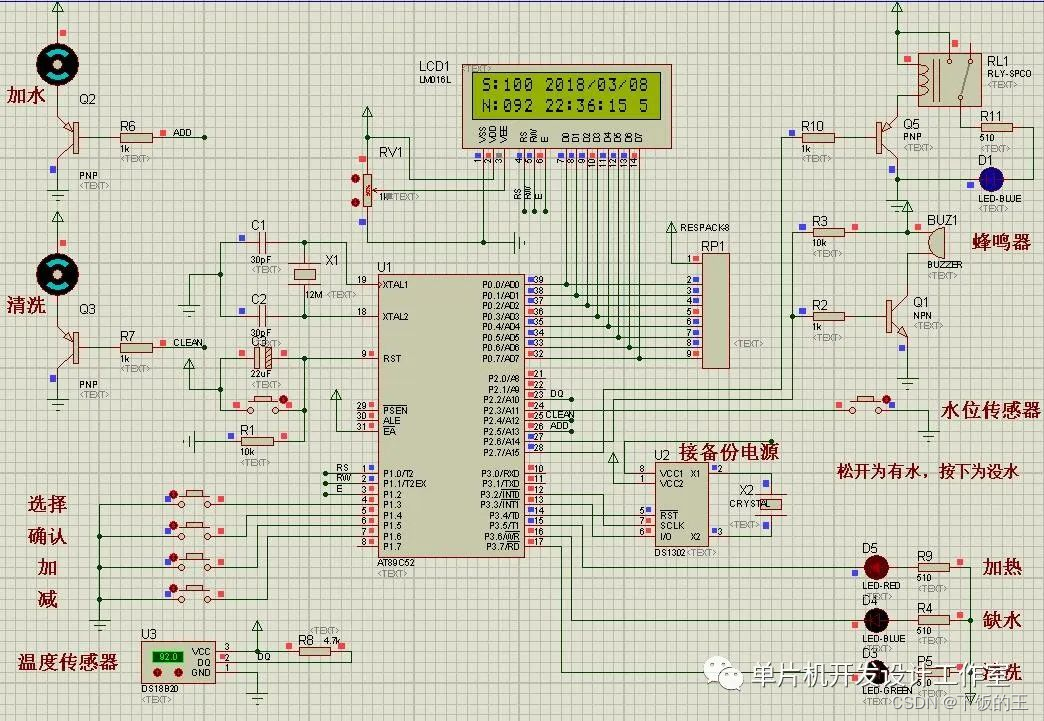This screenshot has height=721, width=1044.
Task: Select the LCD1 LM016L display
Action: 567,106
